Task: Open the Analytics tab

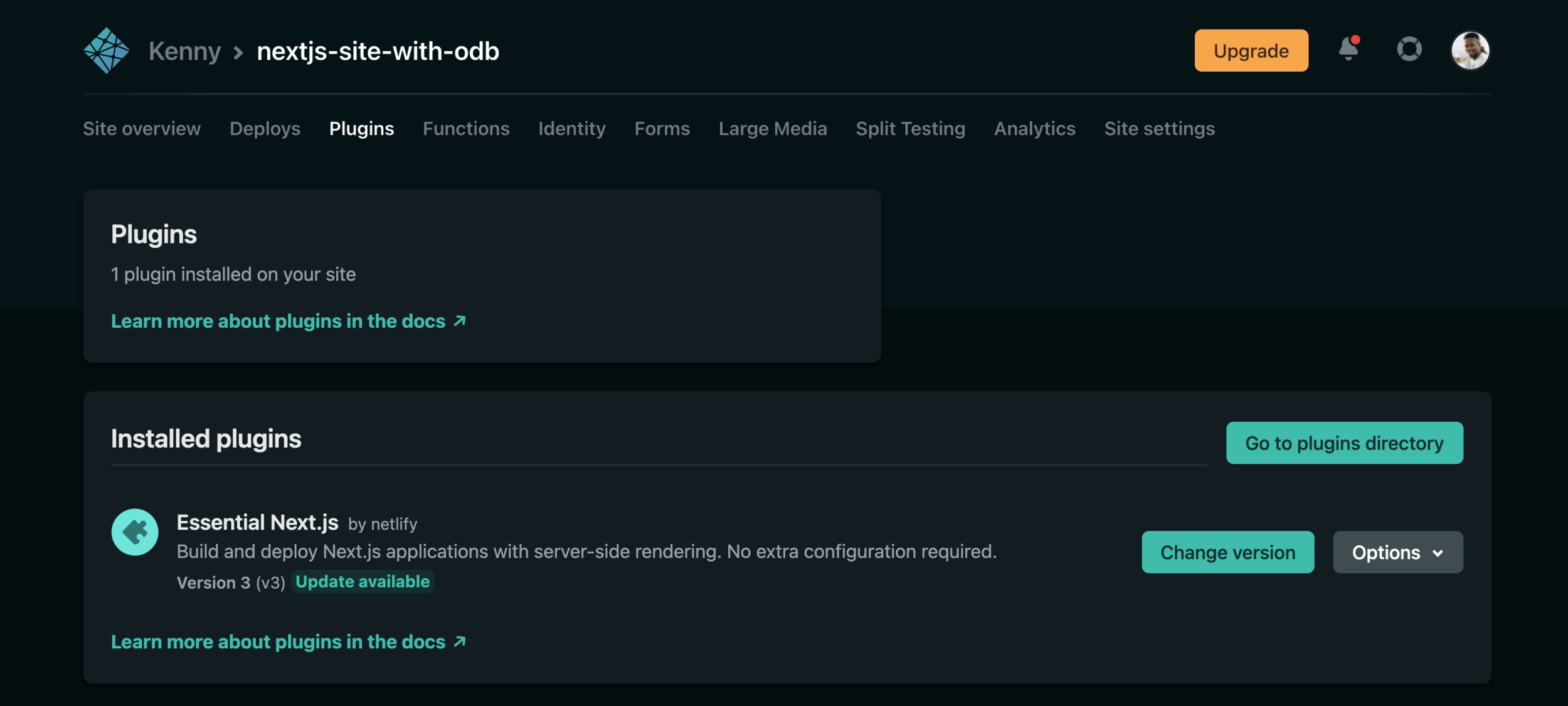Action: point(1034,129)
